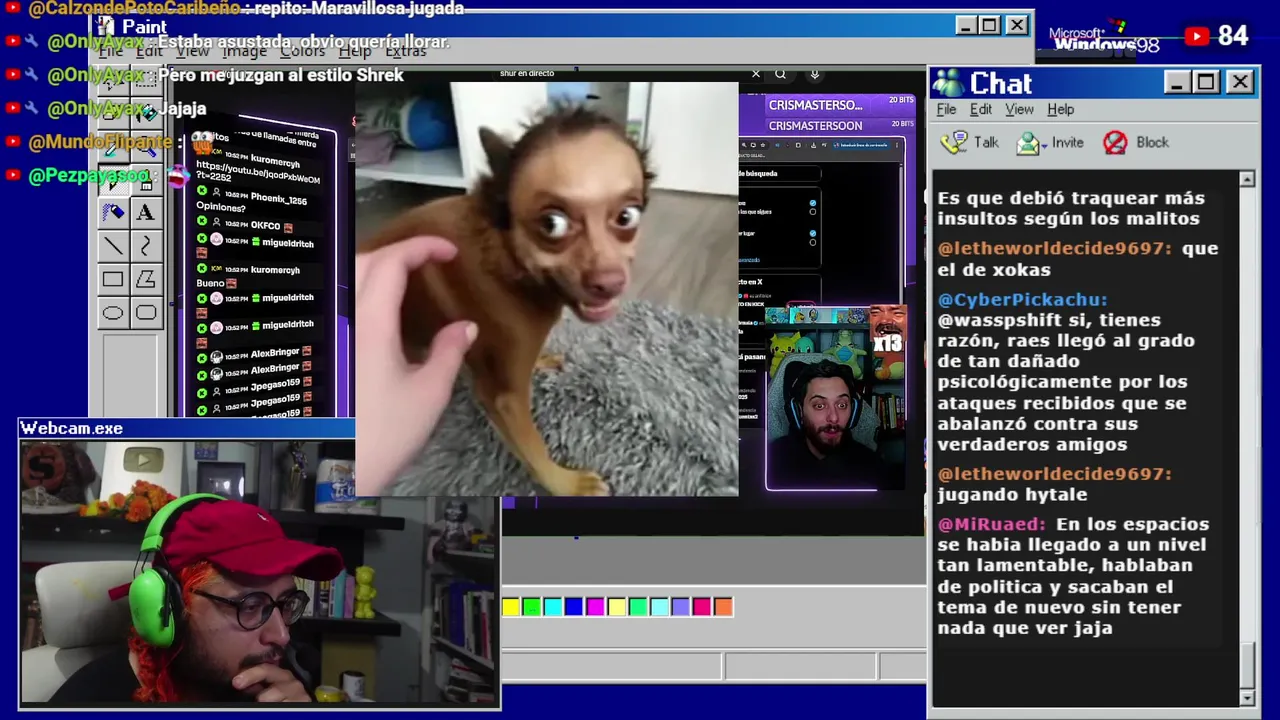1280x720 pixels.
Task: Pick the periwinkle blue palette swatch
Action: (x=681, y=606)
